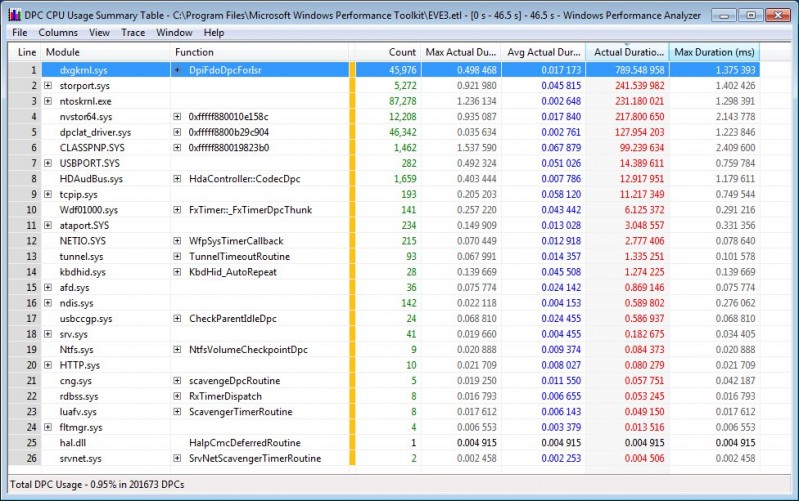Expand function 0xfffff8800b29c904
799x501 pixels.
point(177,132)
